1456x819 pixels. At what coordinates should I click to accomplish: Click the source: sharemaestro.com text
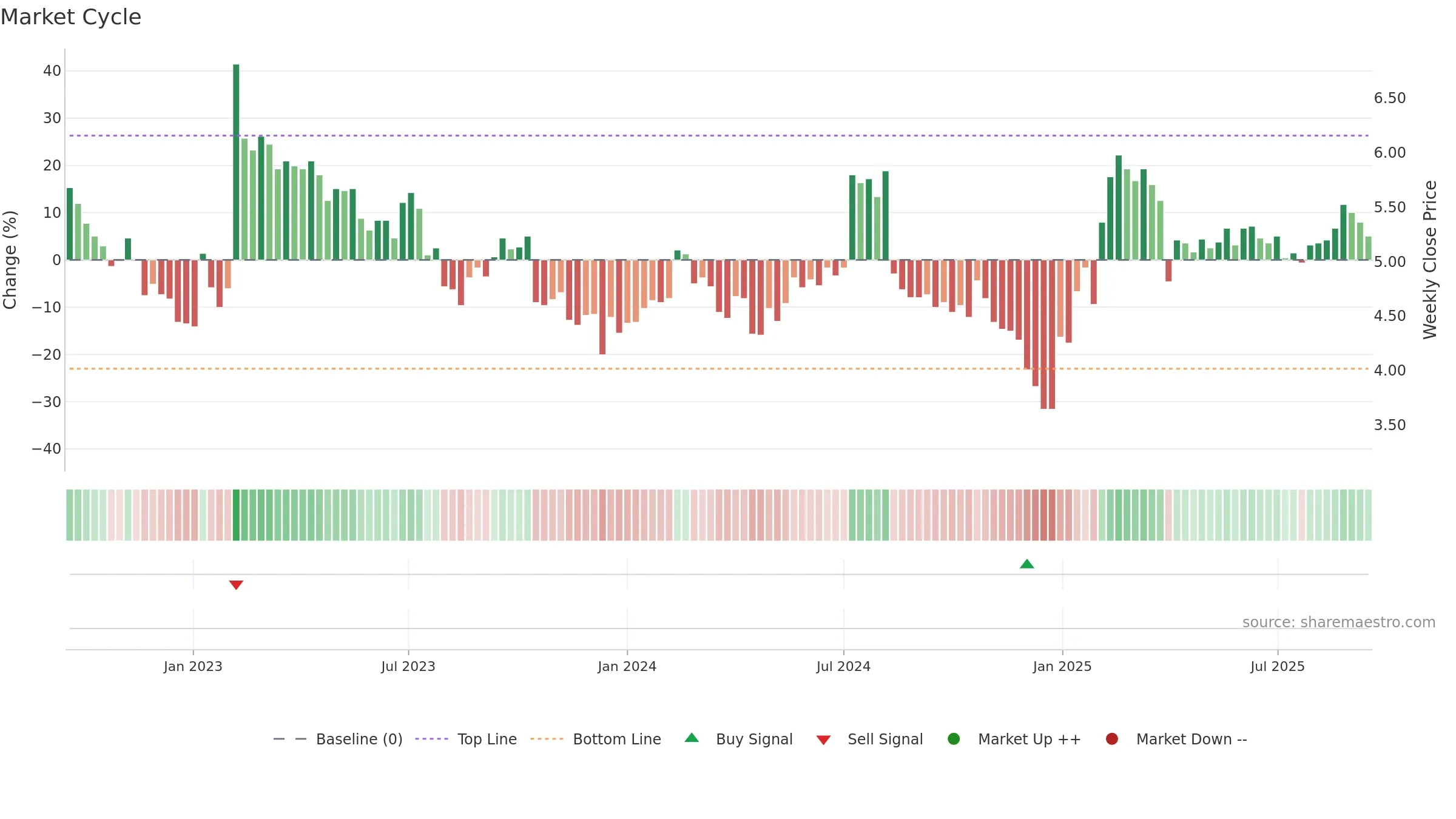[1339, 622]
